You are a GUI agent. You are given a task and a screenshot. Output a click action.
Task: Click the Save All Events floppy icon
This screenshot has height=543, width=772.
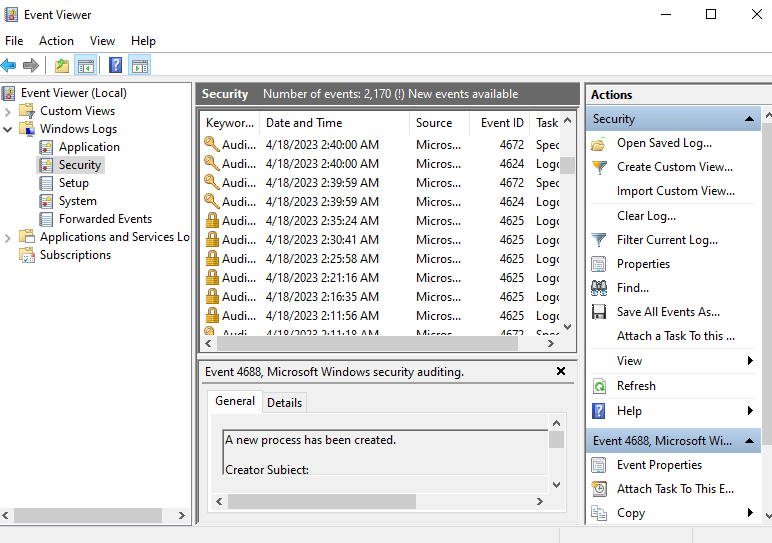[x=599, y=312]
